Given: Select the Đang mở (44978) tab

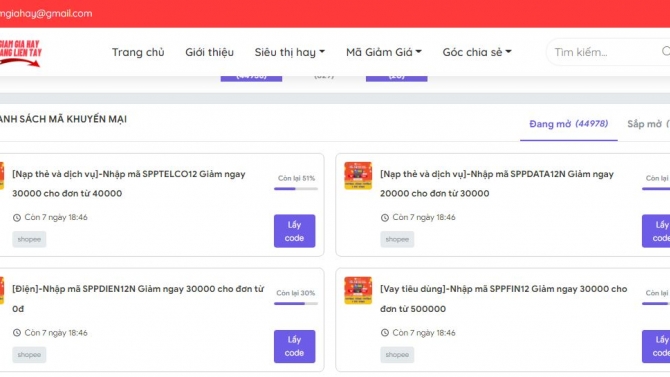Looking at the screenshot, I should click(568, 124).
